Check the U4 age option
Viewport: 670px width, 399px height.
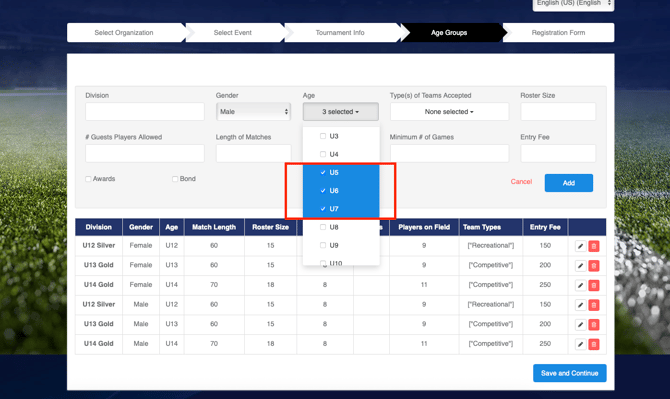tap(323, 154)
